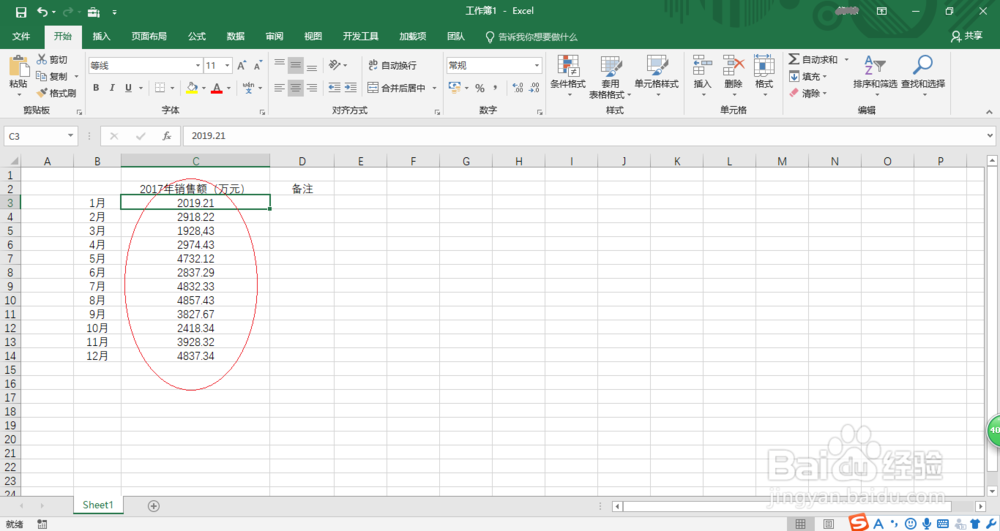Click accounting number format icon
The width and height of the screenshot is (1000, 531).
click(454, 88)
